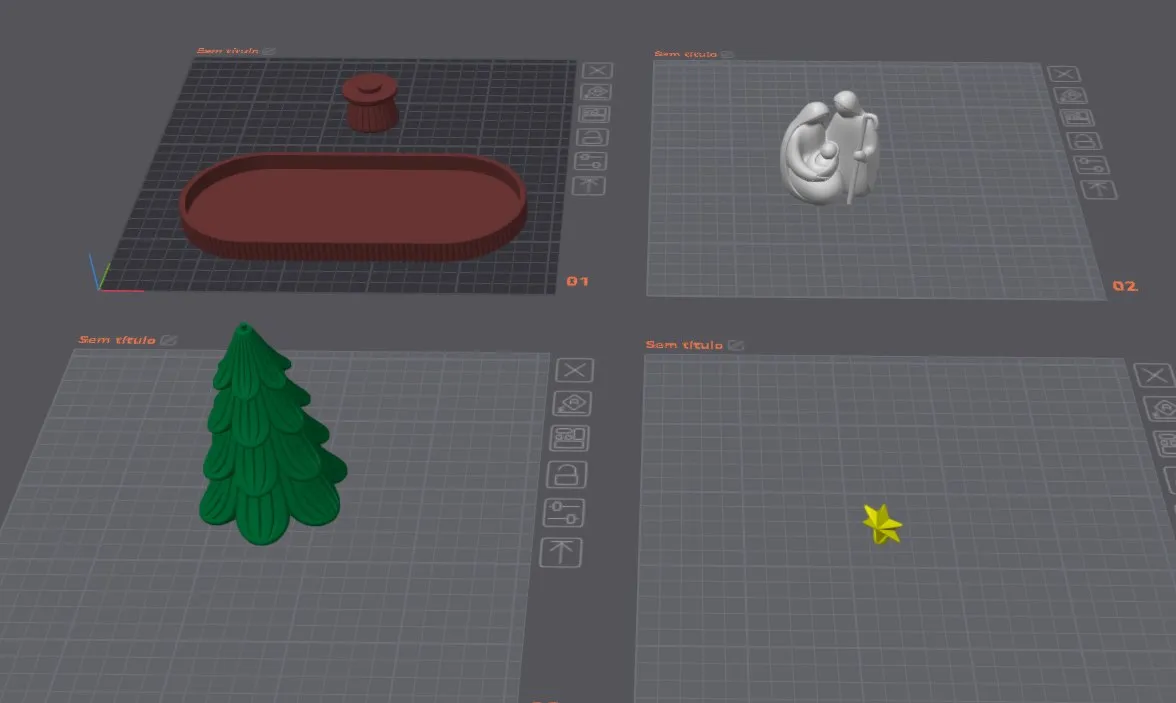This screenshot has width=1176, height=703.
Task: Select the white nativity figure model
Action: (829, 148)
